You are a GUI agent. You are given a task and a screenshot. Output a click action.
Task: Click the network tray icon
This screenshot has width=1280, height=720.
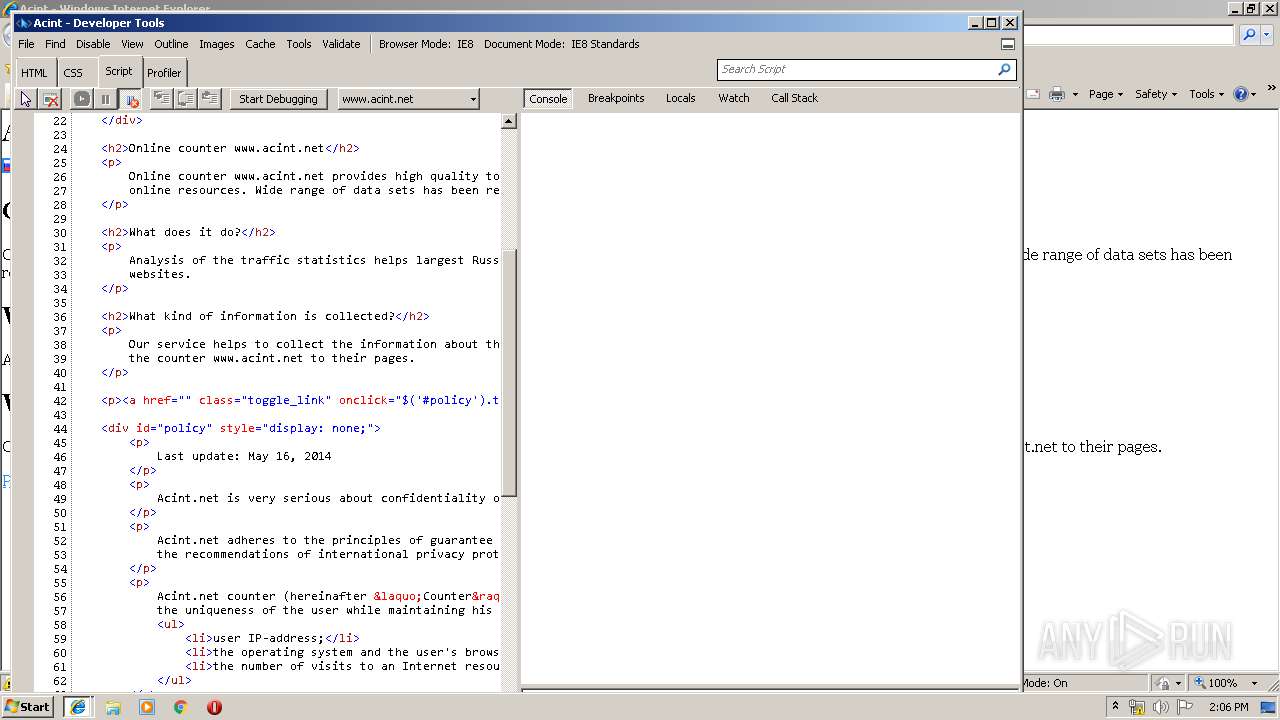click(x=1137, y=707)
